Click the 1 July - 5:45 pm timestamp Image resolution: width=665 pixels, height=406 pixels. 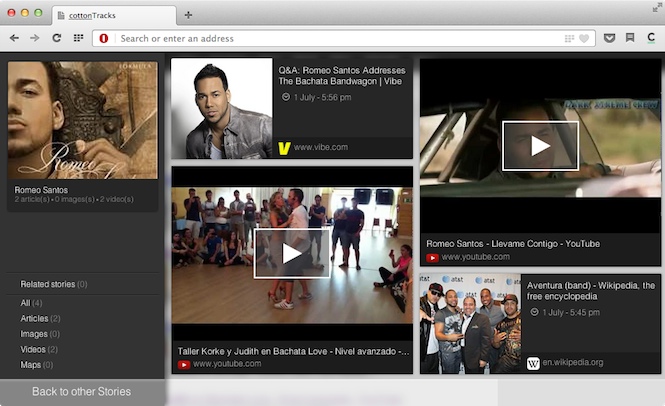coord(571,312)
